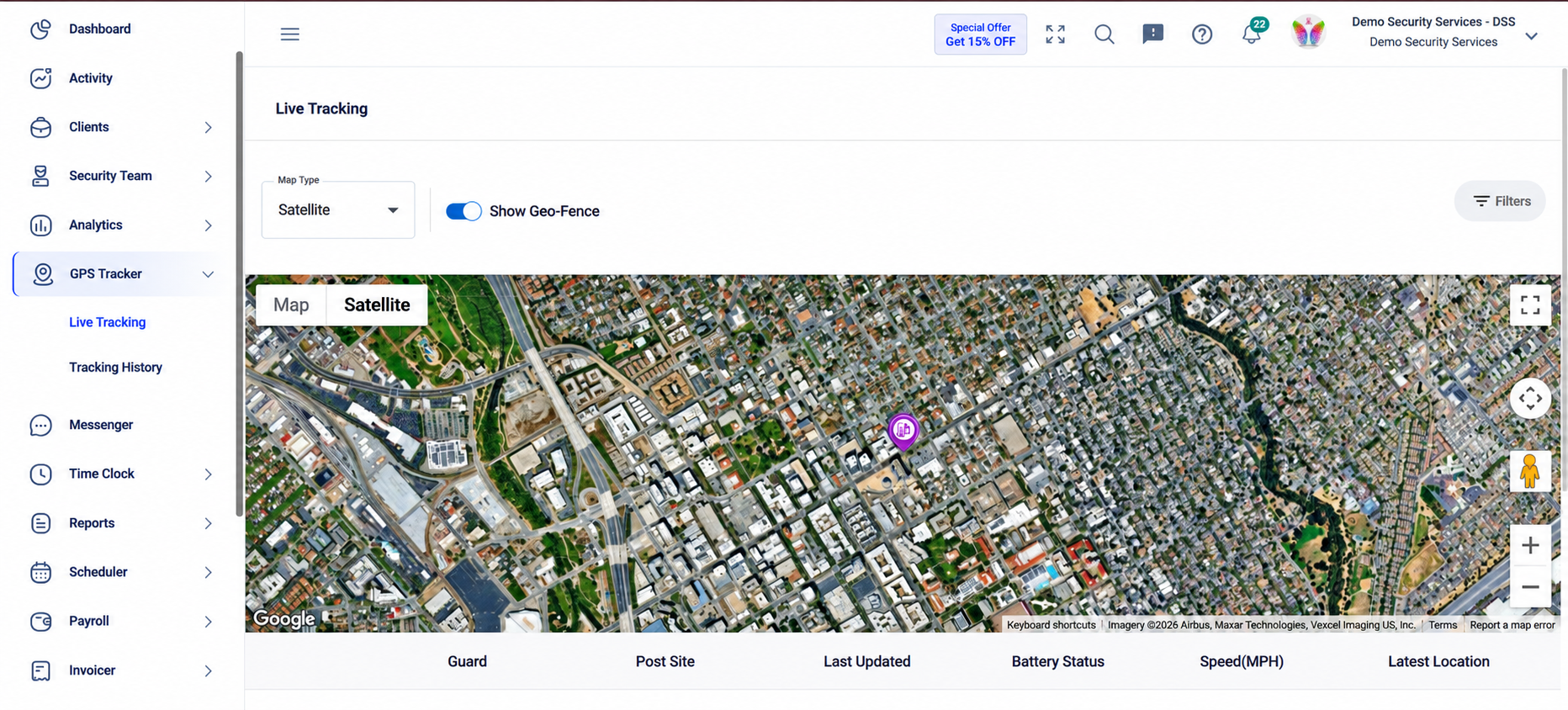This screenshot has width=1568, height=710.
Task: Expand the Analytics submenu chevron
Action: [x=208, y=225]
